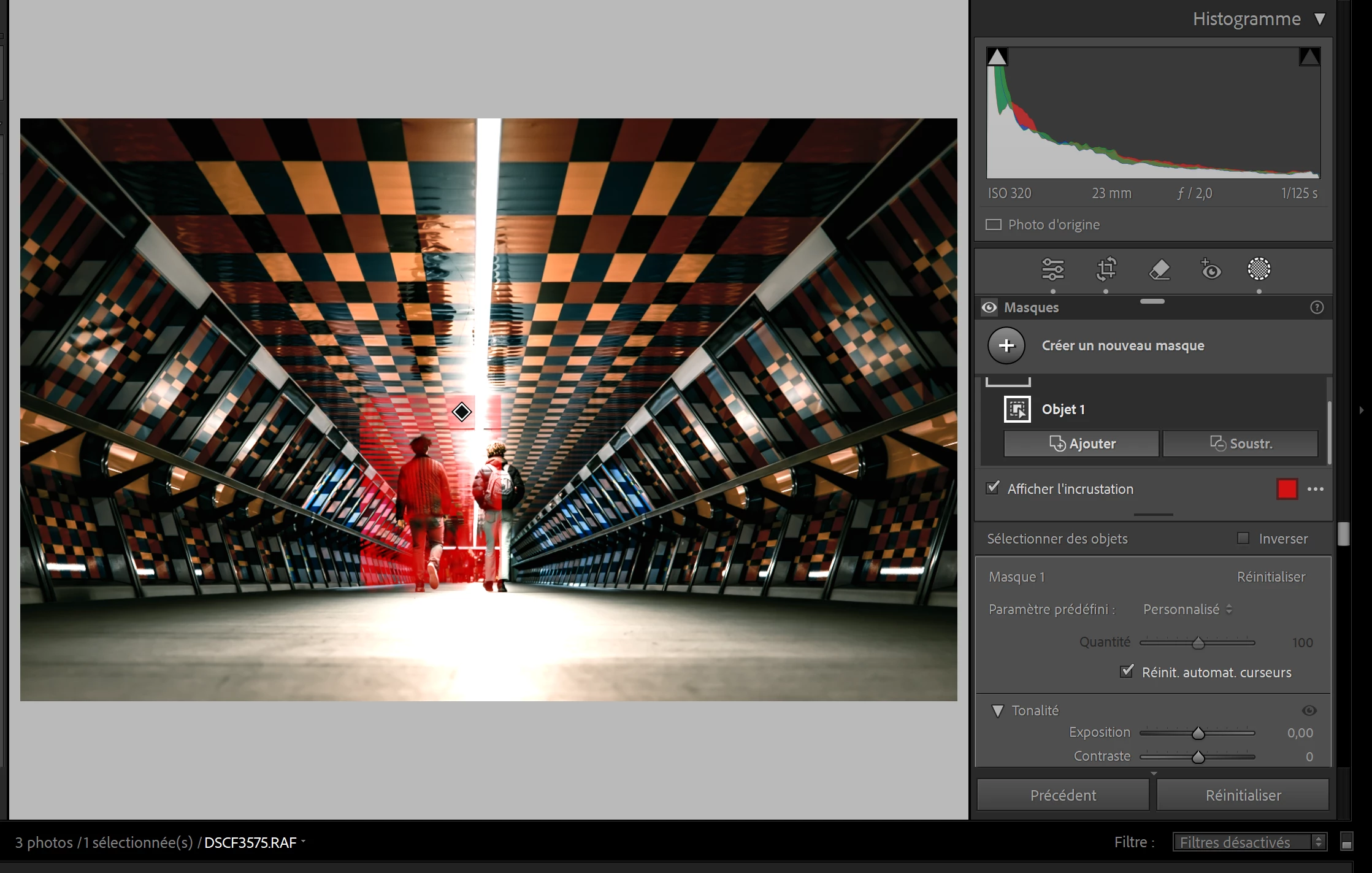1372x873 pixels.
Task: Click the red overlay color swatch
Action: tap(1287, 489)
